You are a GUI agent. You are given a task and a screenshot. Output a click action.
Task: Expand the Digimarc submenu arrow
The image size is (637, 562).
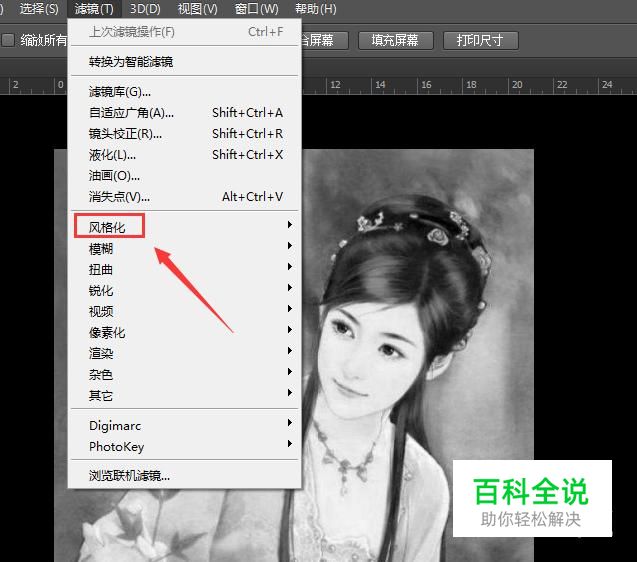tap(290, 423)
